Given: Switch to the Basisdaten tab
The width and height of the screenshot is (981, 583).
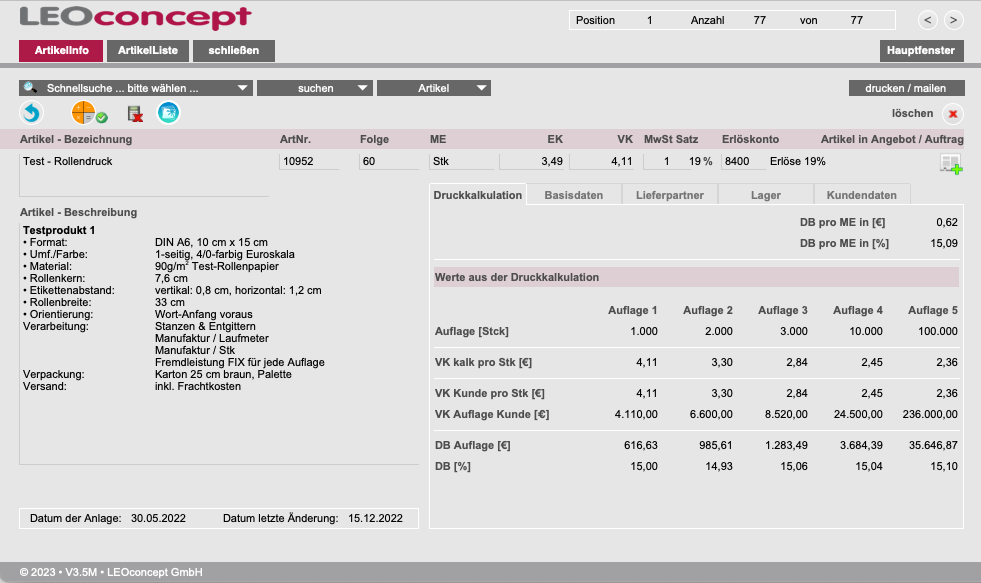Looking at the screenshot, I should pos(573,195).
